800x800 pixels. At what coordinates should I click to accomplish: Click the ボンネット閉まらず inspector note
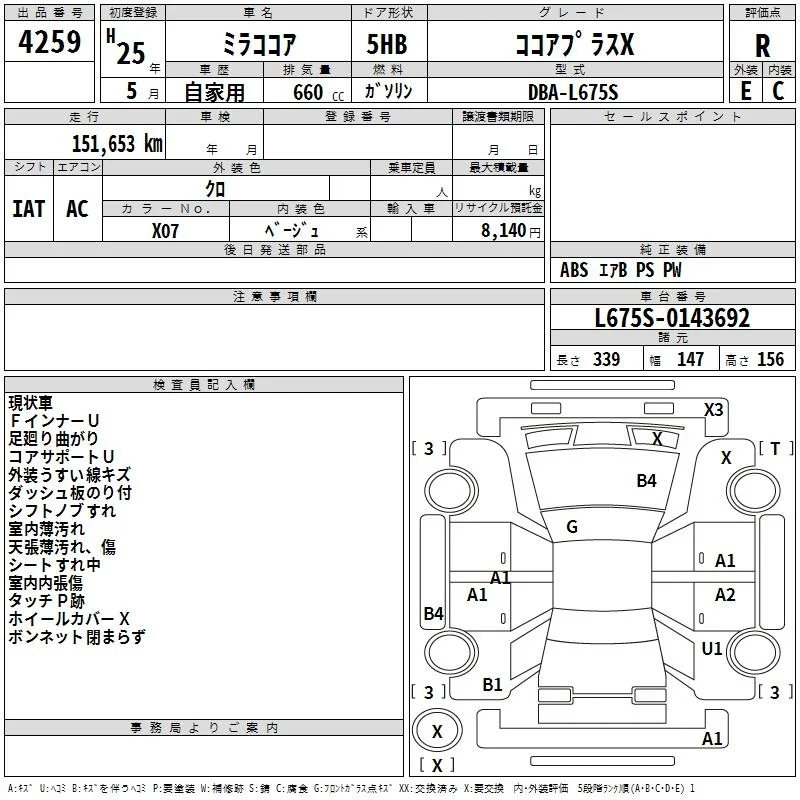pyautogui.click(x=77, y=637)
